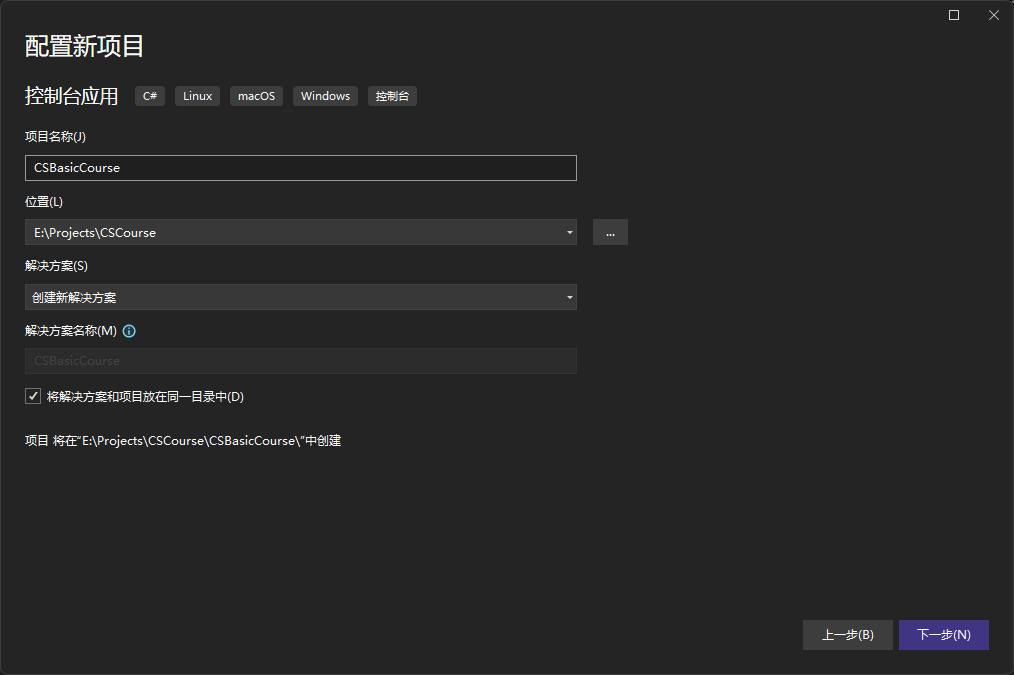The image size is (1014, 675).
Task: Uncheck 将解决方案和项目放在同一目录中 checkbox
Action: click(x=33, y=396)
